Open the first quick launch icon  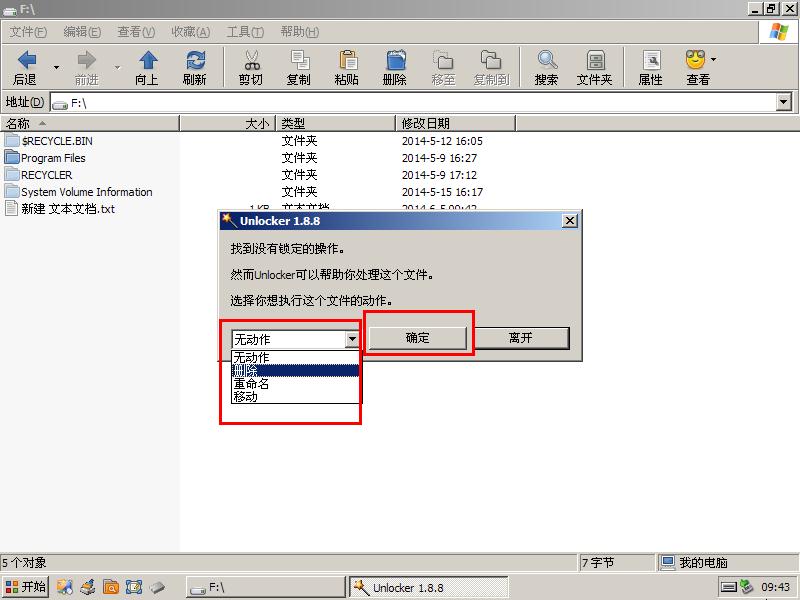pyautogui.click(x=64, y=587)
